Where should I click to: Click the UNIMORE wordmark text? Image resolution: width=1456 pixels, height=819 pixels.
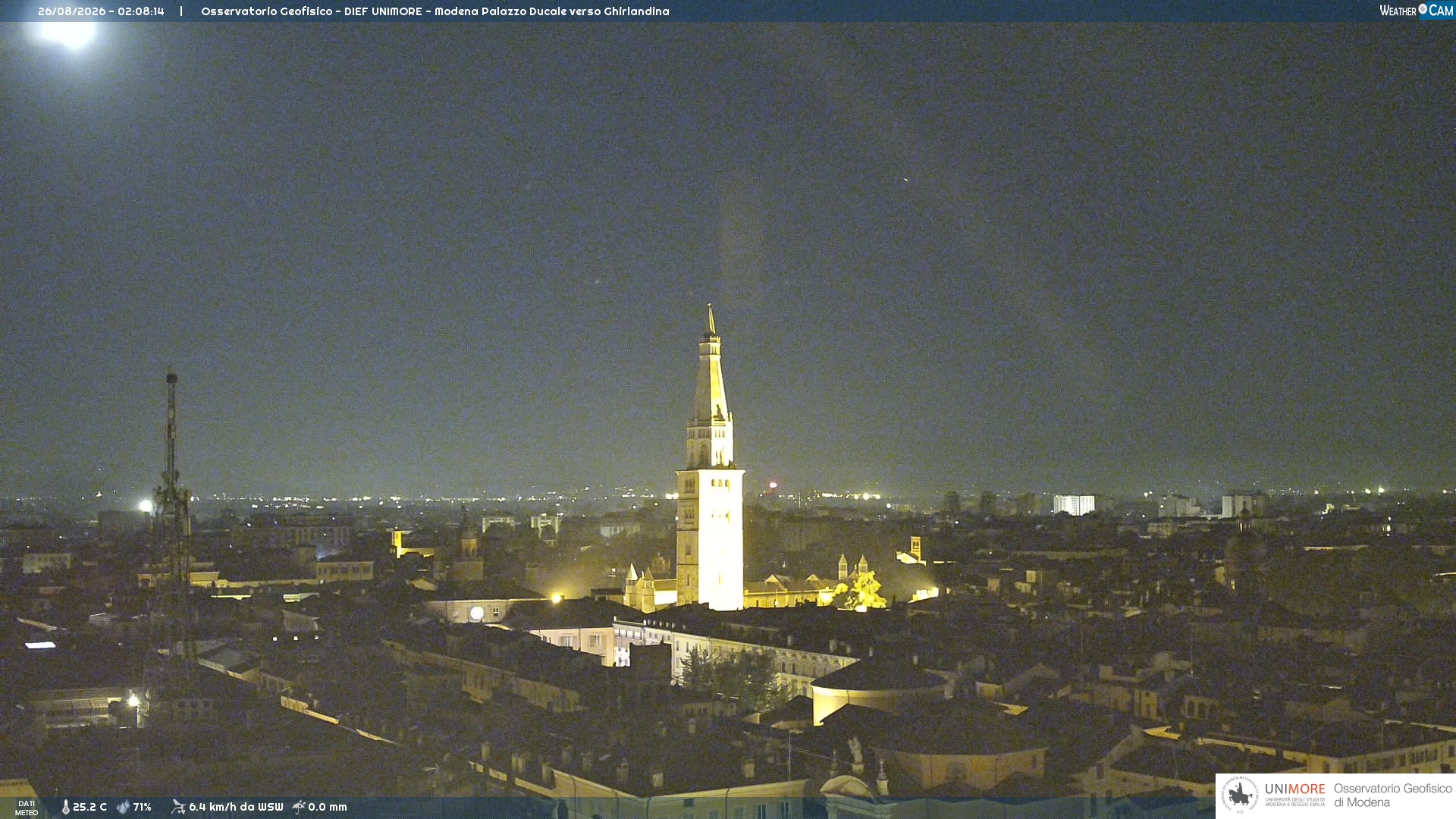(1295, 789)
